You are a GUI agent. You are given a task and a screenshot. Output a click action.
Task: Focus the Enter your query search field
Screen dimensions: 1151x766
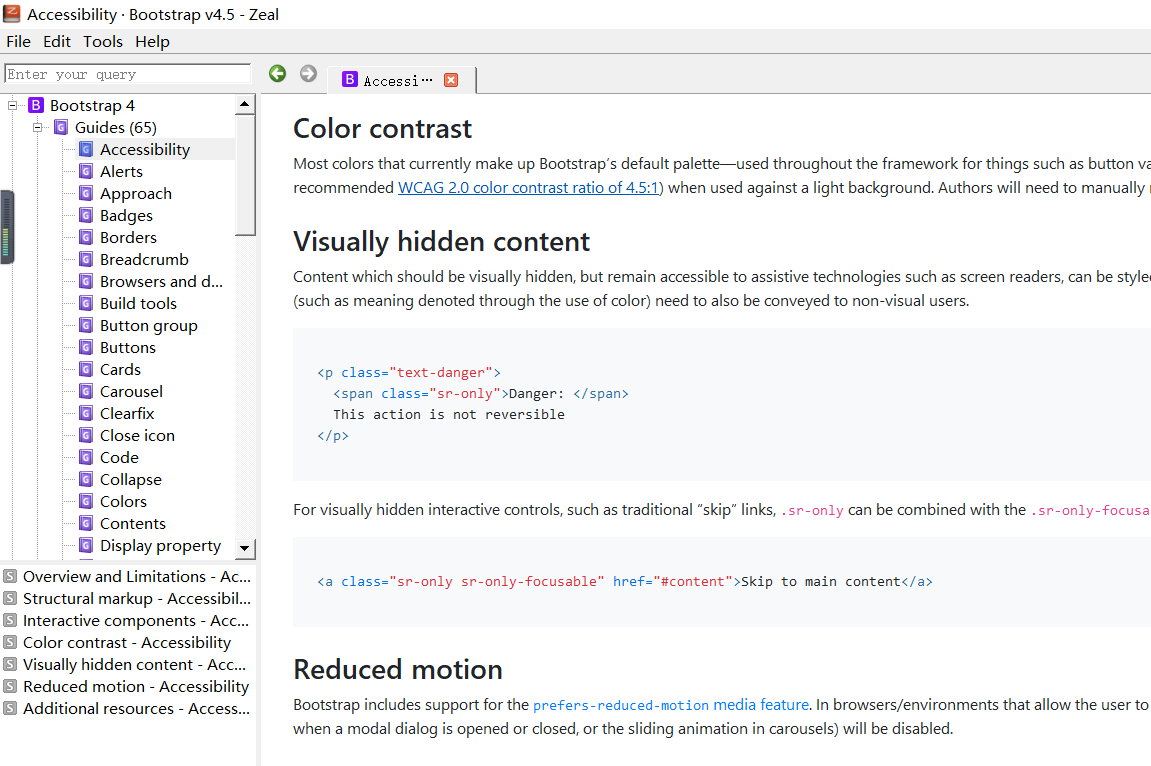pos(128,74)
